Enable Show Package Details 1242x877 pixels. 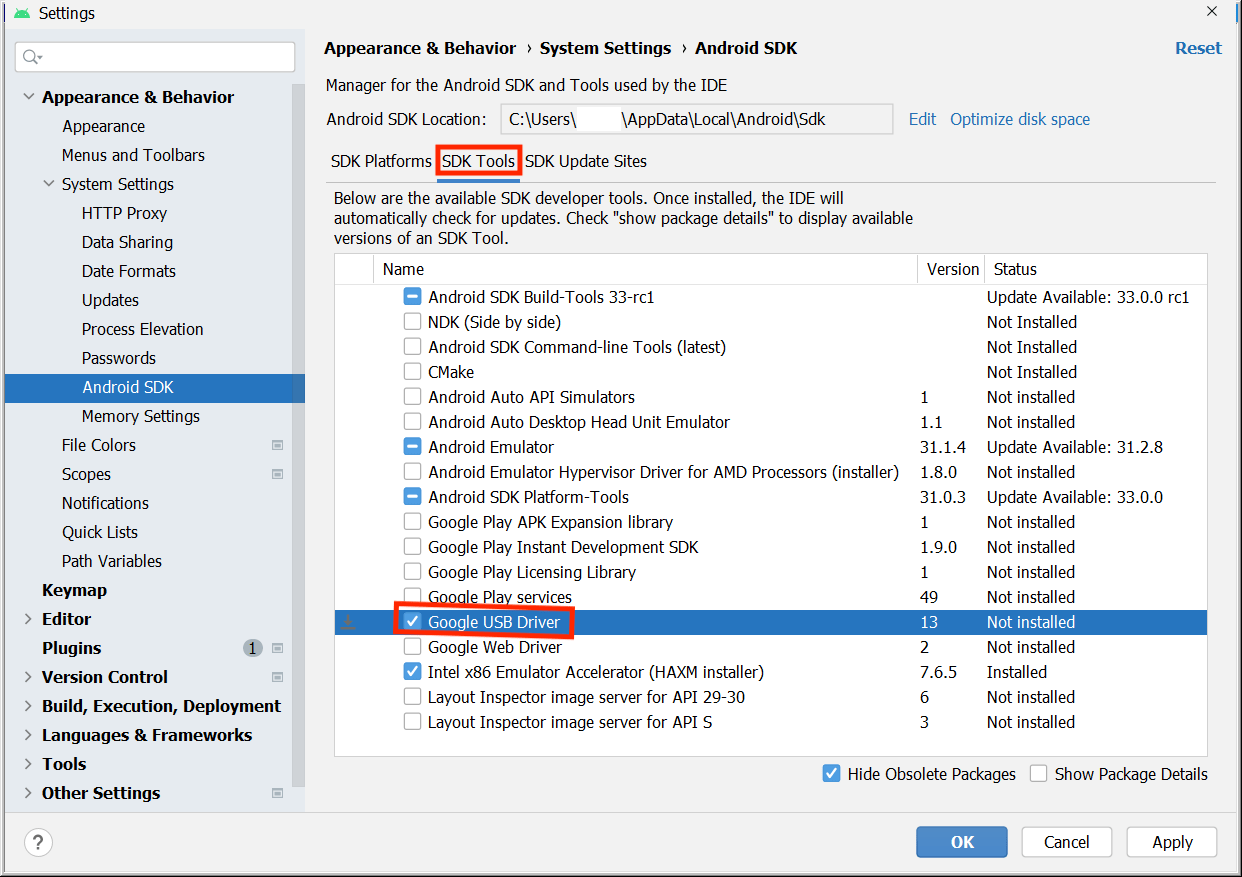(x=1039, y=774)
